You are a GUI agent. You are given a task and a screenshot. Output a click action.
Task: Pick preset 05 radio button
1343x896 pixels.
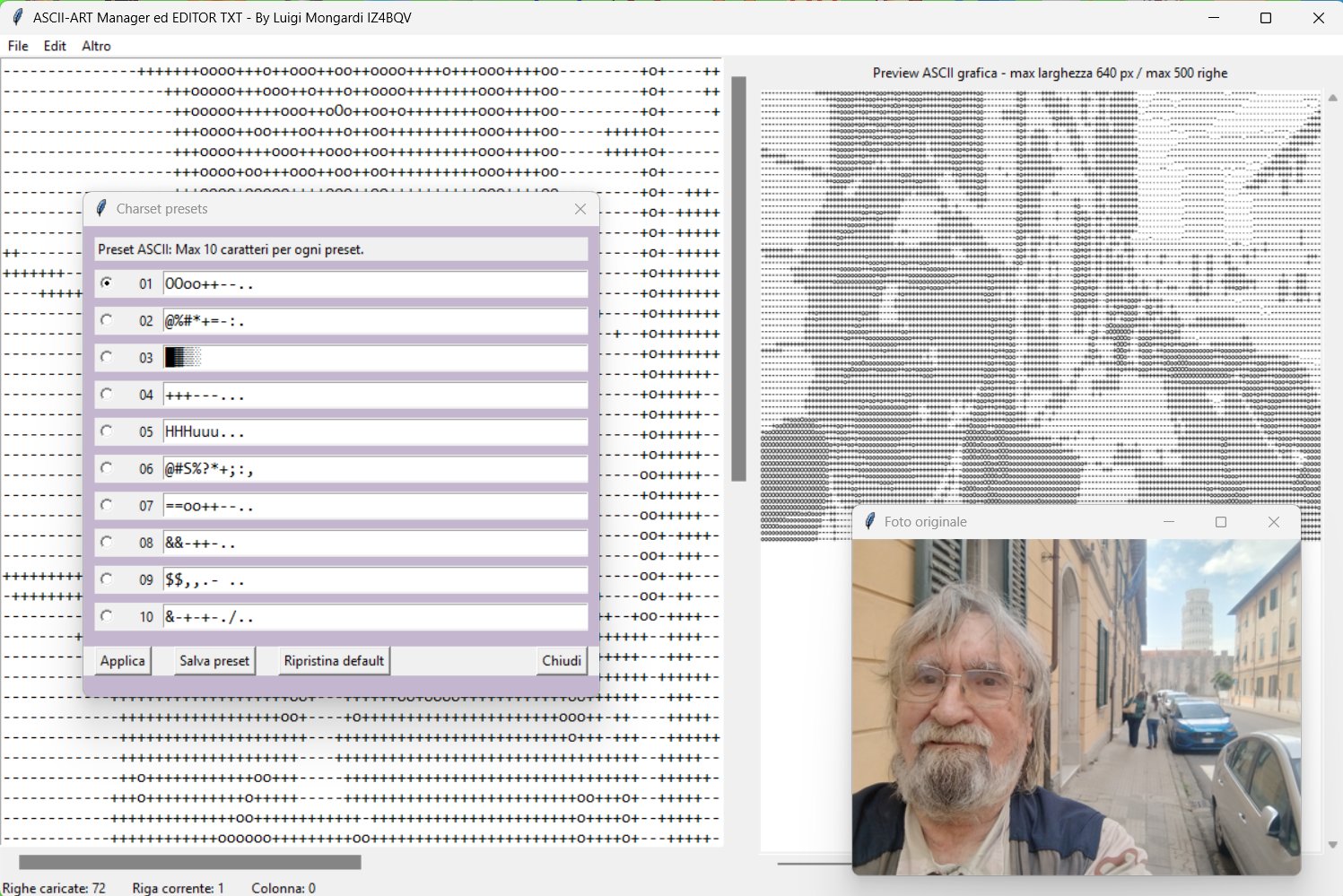coord(107,431)
